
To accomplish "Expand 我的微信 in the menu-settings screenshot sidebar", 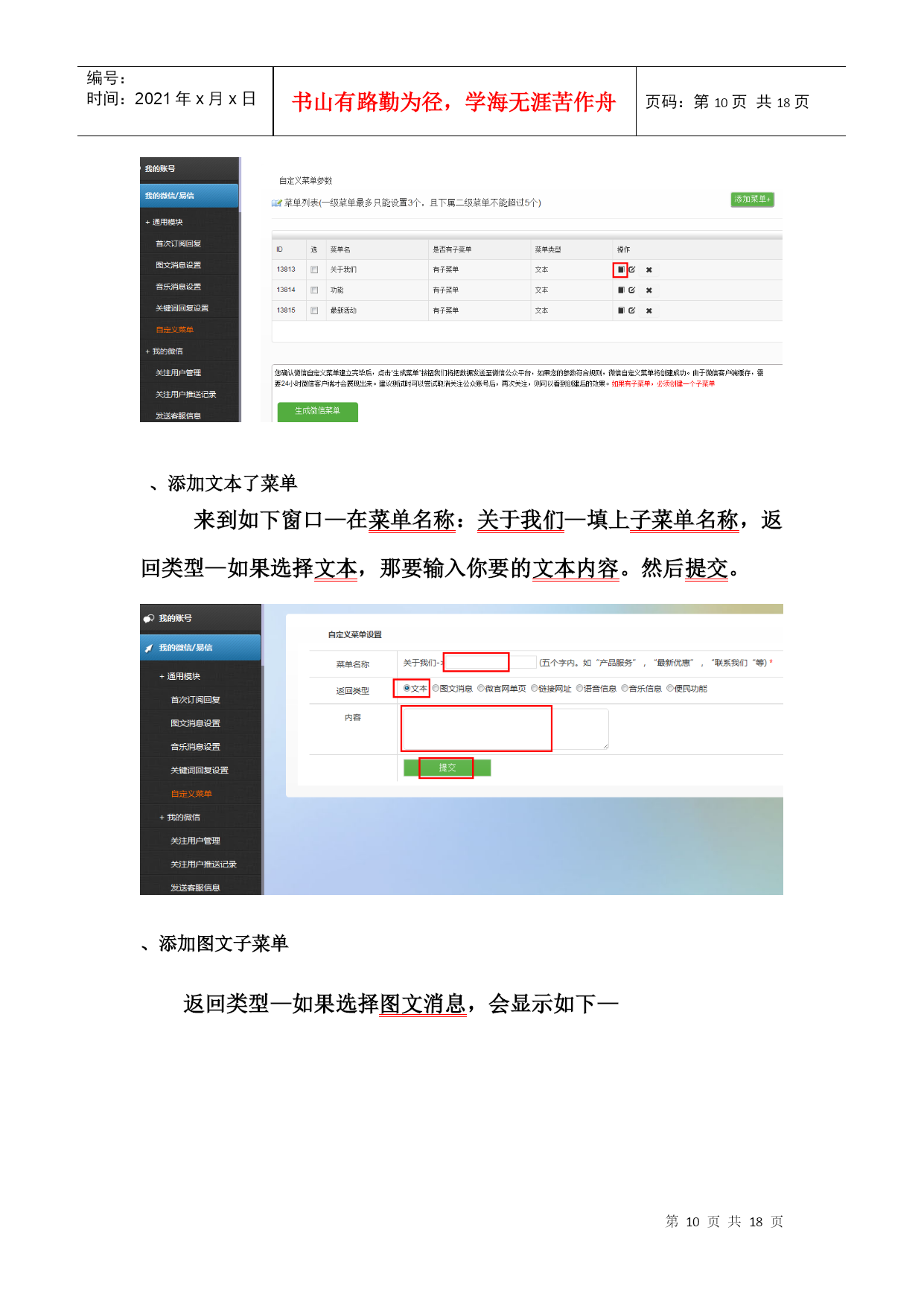I will (x=179, y=818).
